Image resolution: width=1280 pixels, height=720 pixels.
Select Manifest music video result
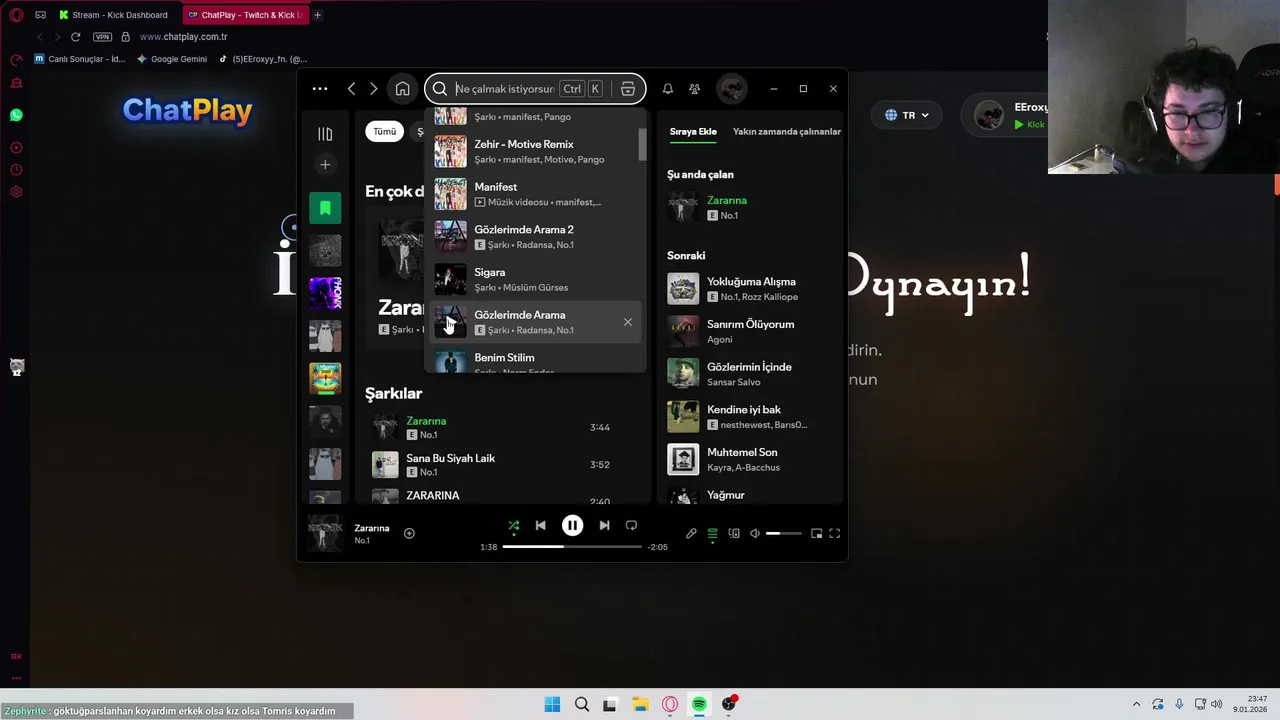536,194
